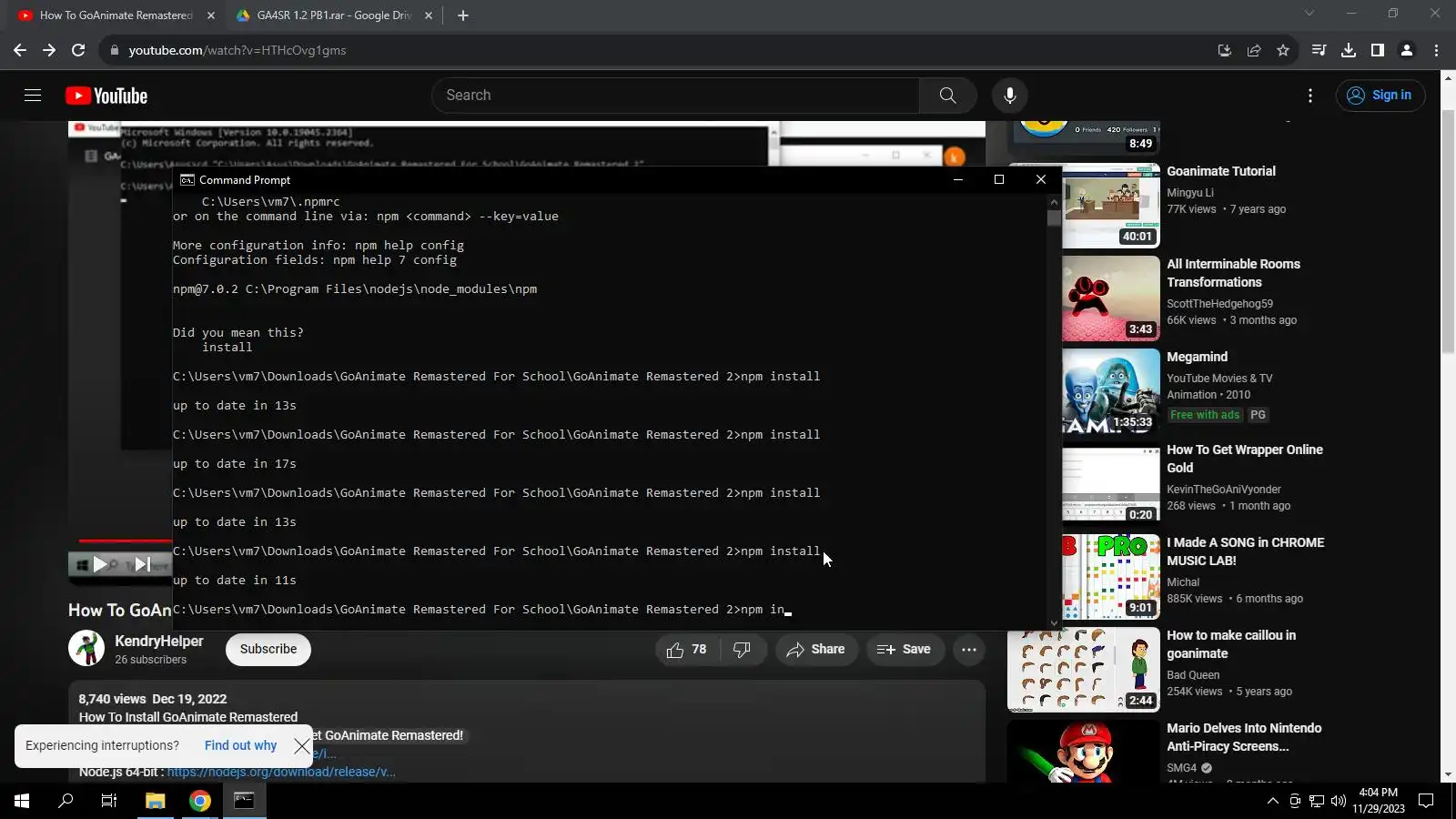The height and width of the screenshot is (819, 1456).
Task: Close the How To GoAnimate tab
Action: pyautogui.click(x=211, y=15)
